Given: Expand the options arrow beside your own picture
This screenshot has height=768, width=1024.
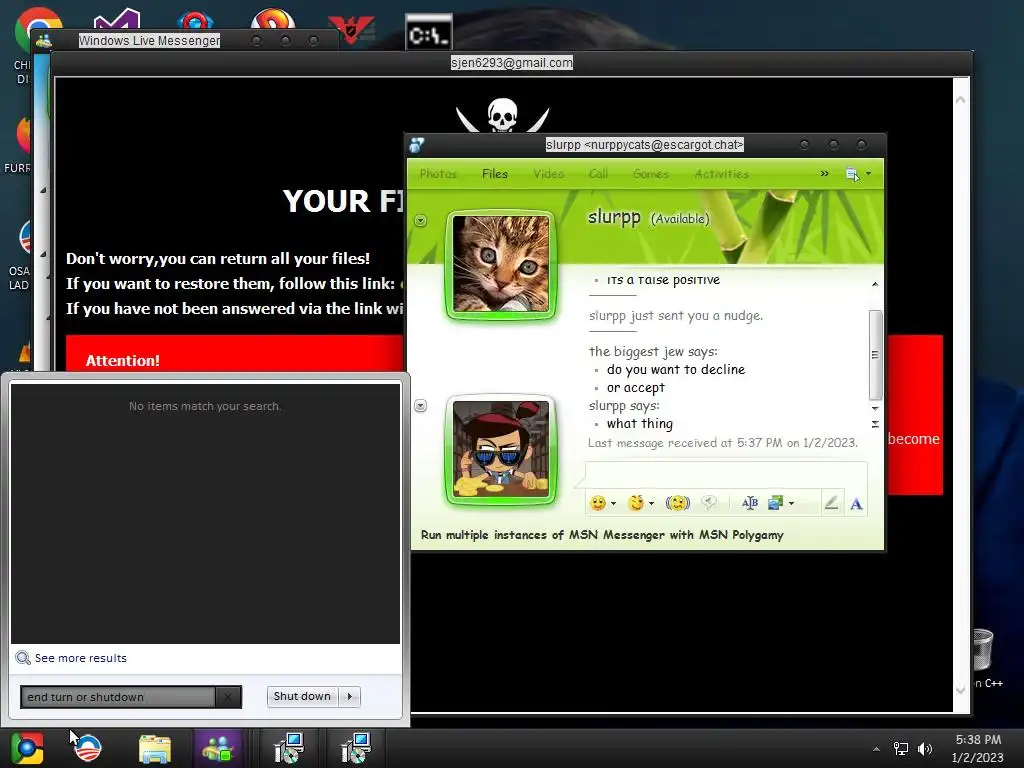Looking at the screenshot, I should coord(421,406).
